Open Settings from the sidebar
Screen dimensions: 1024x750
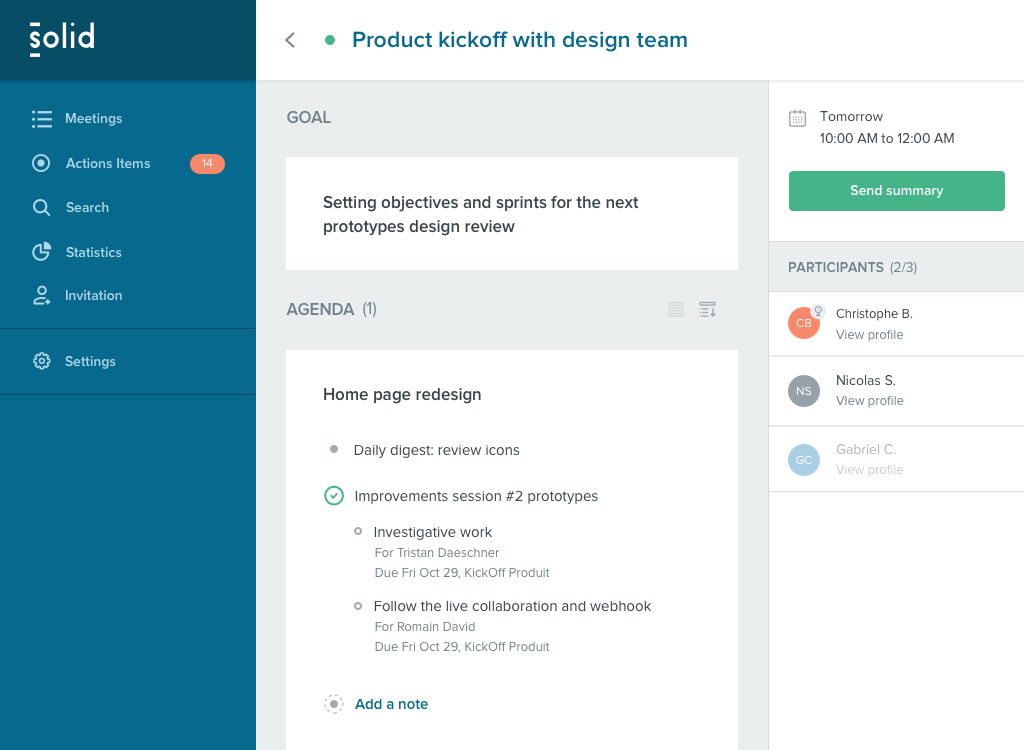click(x=90, y=361)
